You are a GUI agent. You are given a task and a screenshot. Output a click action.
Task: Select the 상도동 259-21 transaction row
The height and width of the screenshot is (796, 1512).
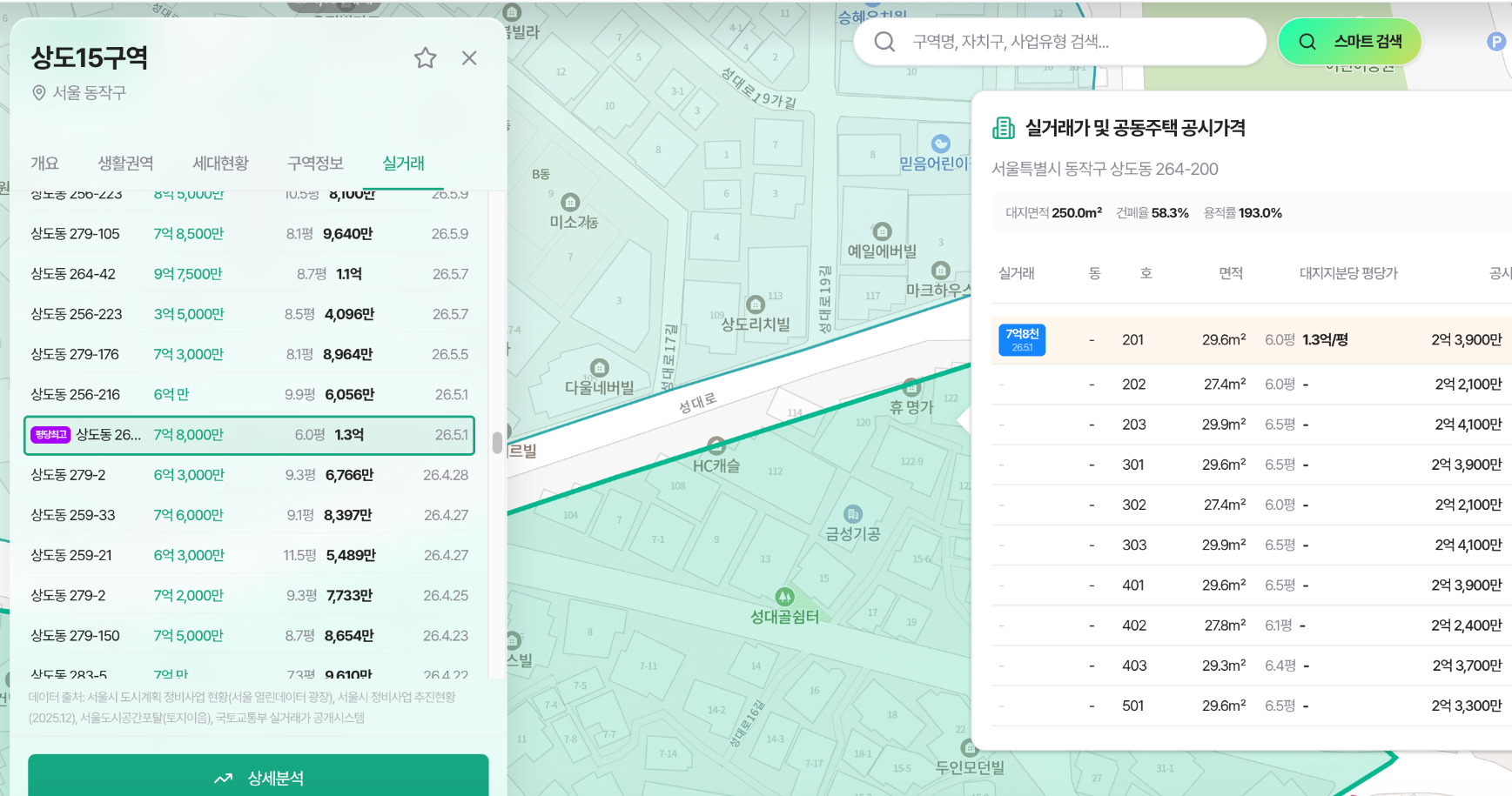(249, 555)
